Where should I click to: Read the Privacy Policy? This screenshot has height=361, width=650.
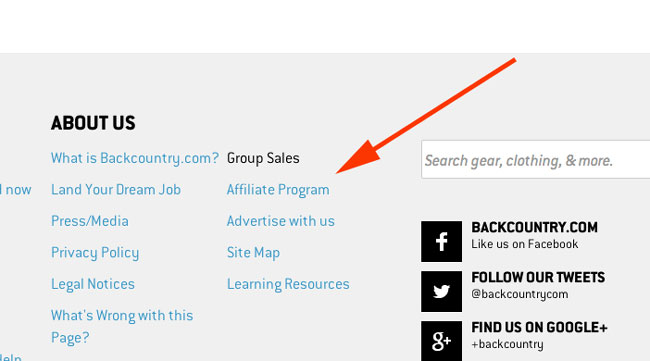click(95, 253)
